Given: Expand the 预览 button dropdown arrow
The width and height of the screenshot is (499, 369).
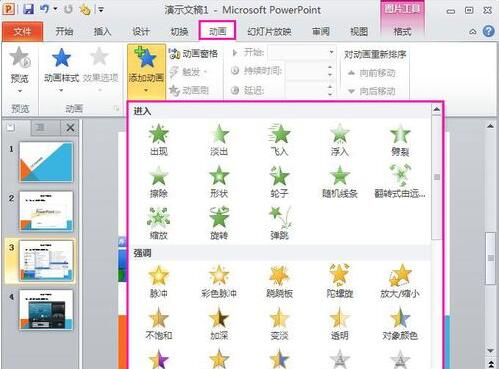Looking at the screenshot, I should pyautogui.click(x=20, y=91).
